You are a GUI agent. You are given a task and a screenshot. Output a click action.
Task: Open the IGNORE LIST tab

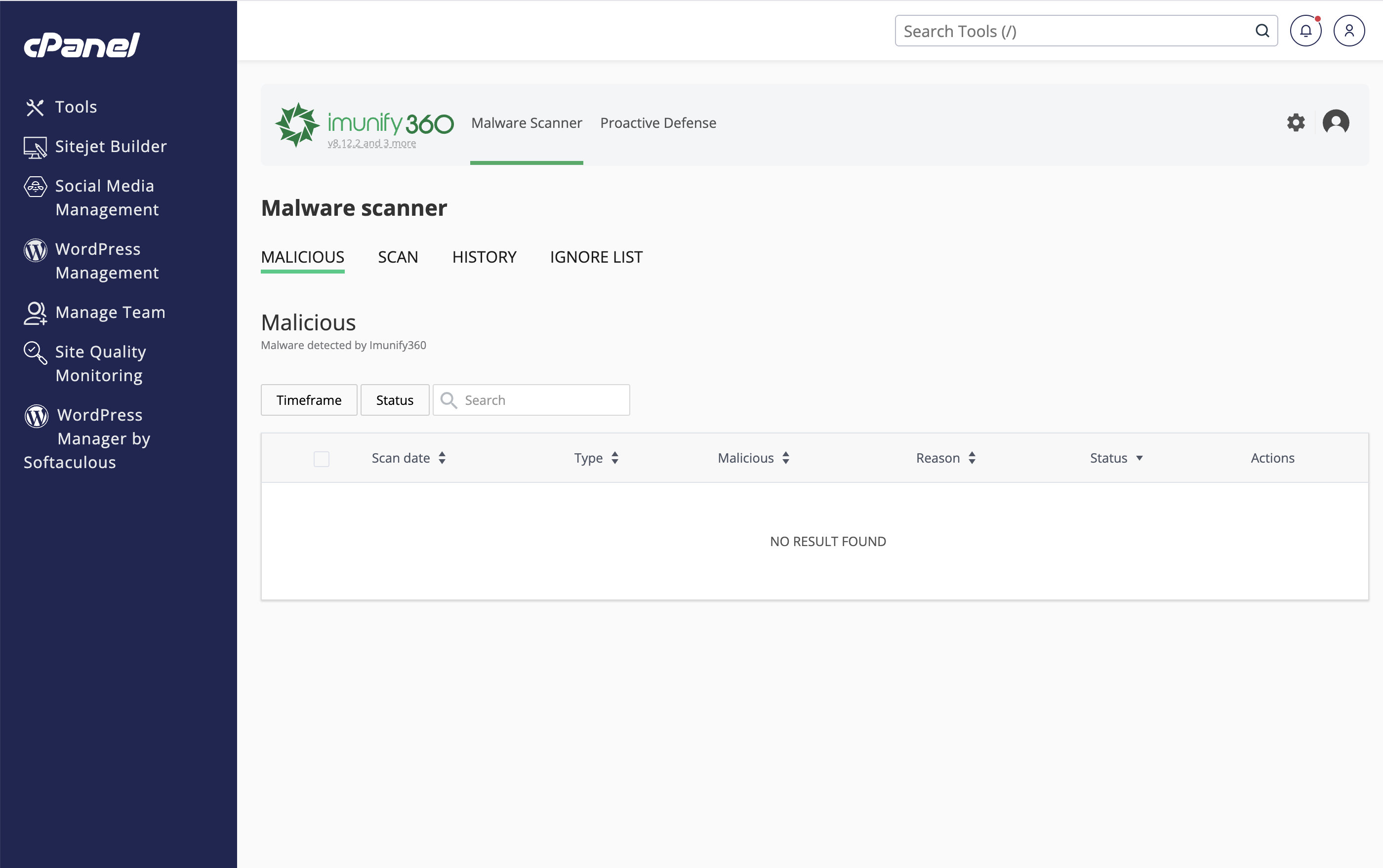[x=596, y=257]
